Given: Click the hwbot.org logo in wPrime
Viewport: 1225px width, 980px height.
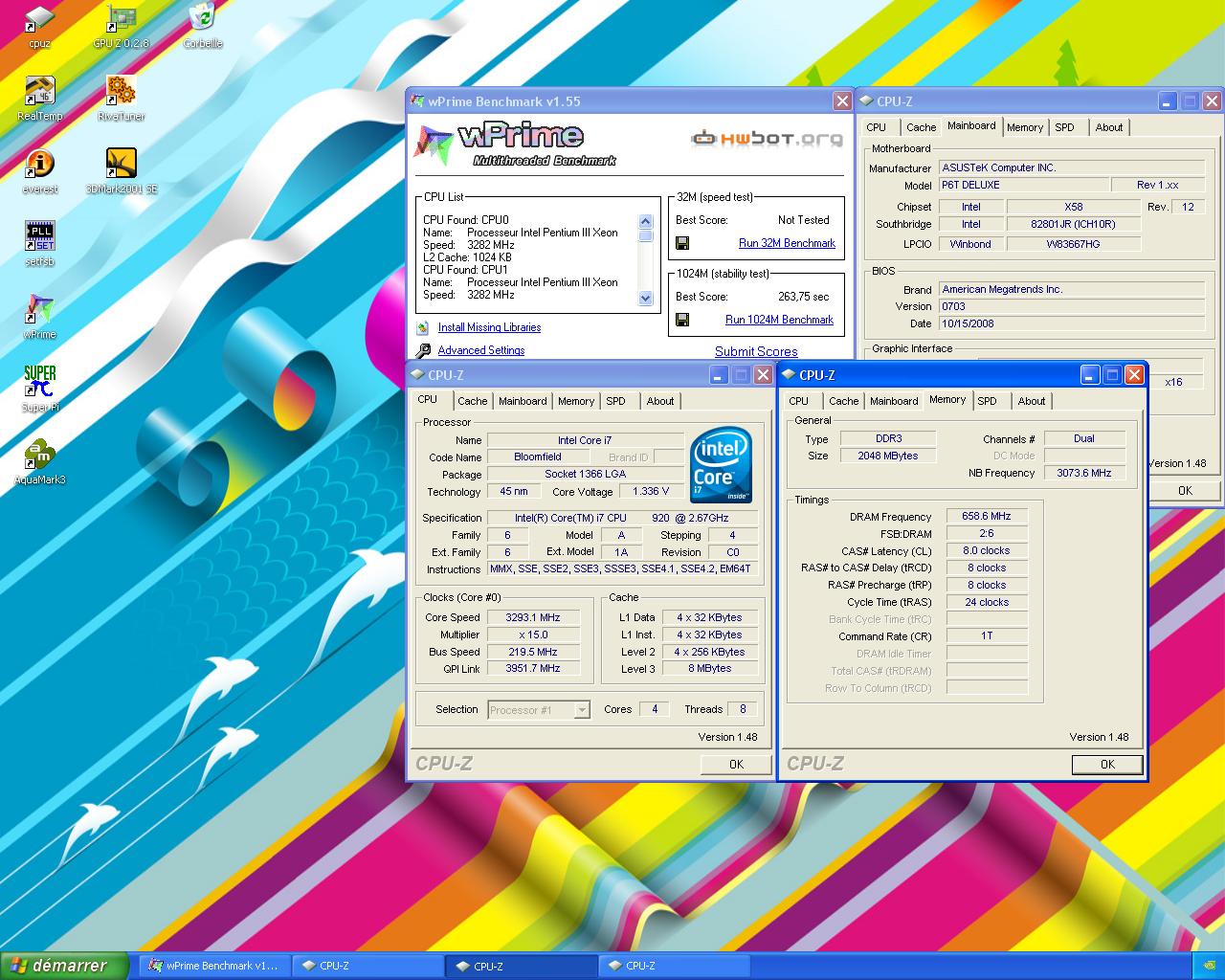Looking at the screenshot, I should (768, 139).
